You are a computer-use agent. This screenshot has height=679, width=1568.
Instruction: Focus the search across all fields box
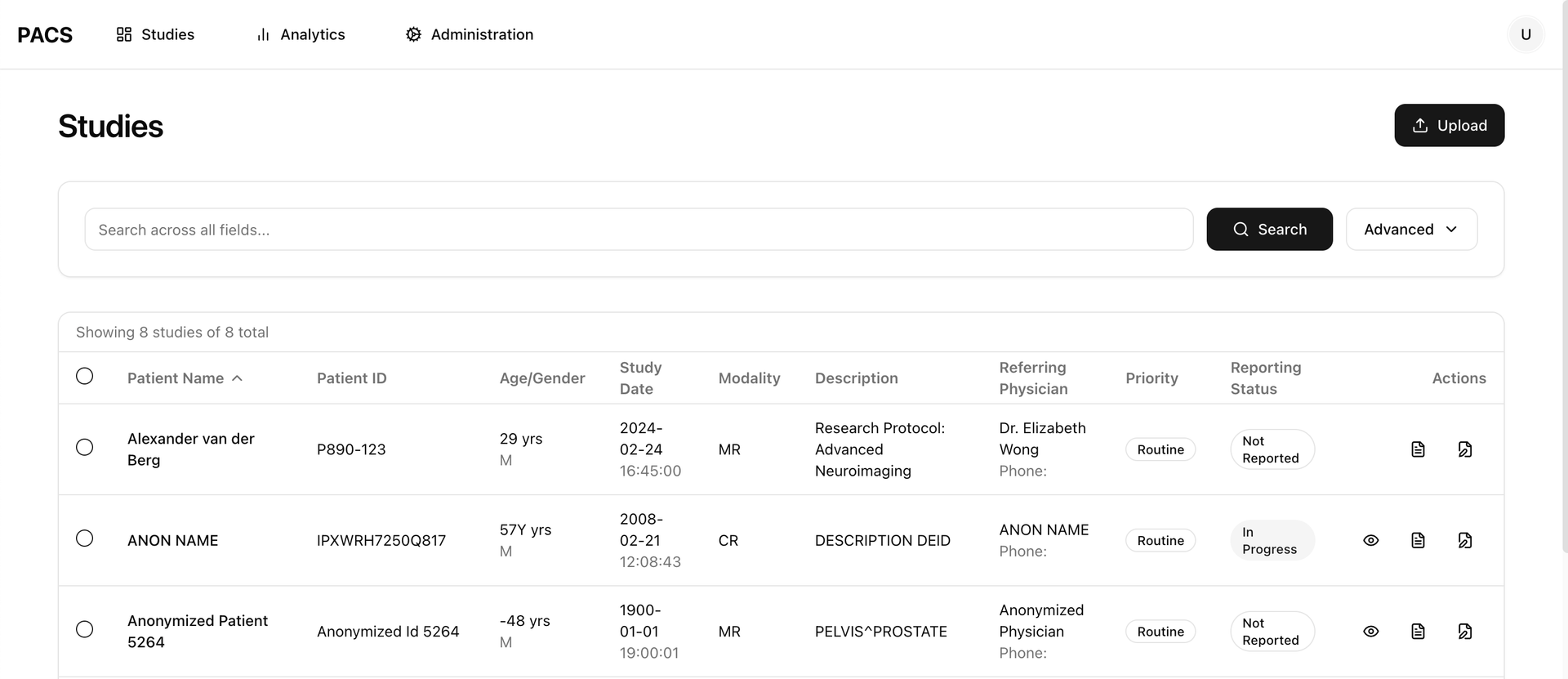638,230
